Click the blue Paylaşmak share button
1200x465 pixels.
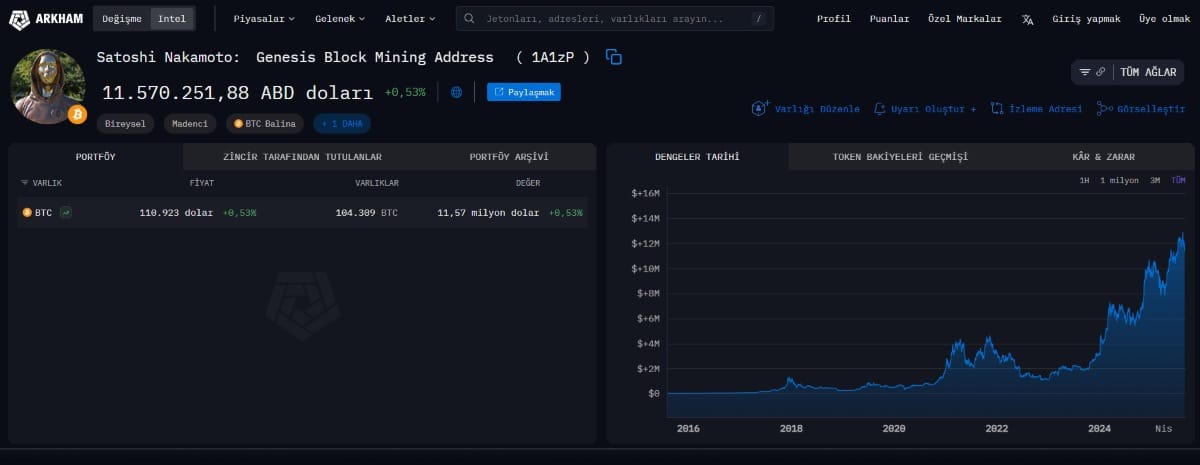pos(524,92)
